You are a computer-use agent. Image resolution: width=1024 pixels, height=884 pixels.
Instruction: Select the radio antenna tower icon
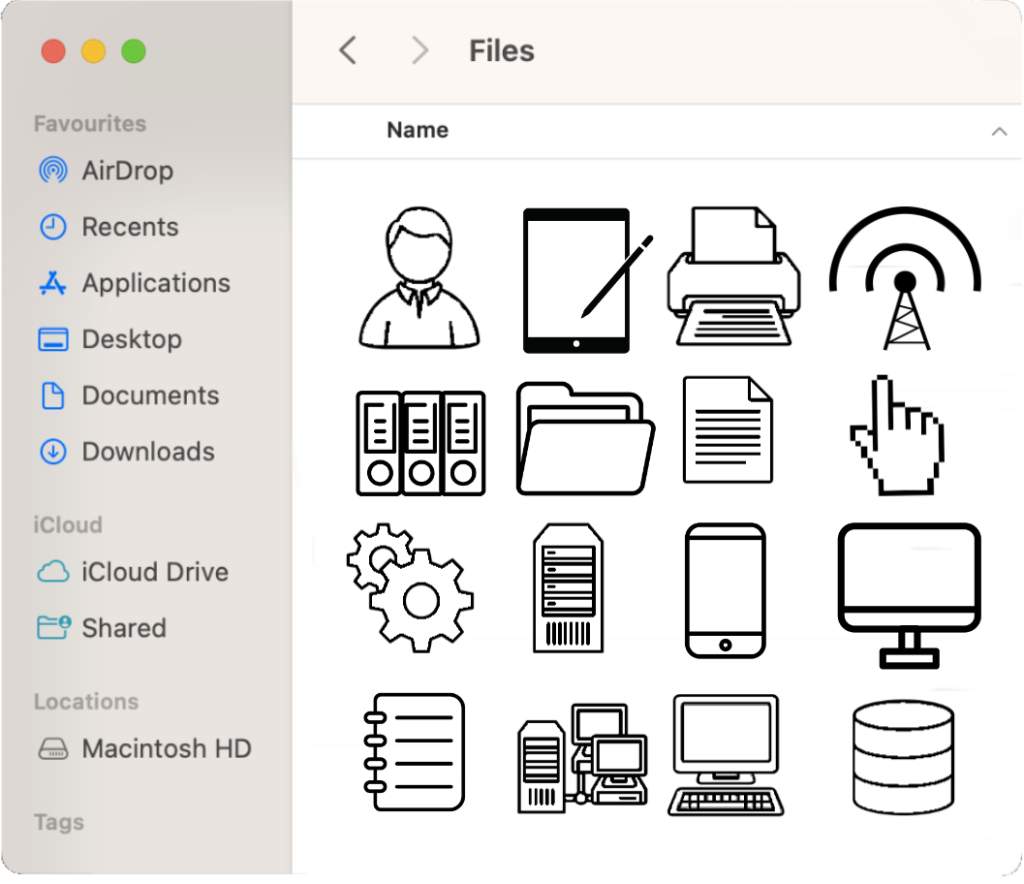(905, 278)
